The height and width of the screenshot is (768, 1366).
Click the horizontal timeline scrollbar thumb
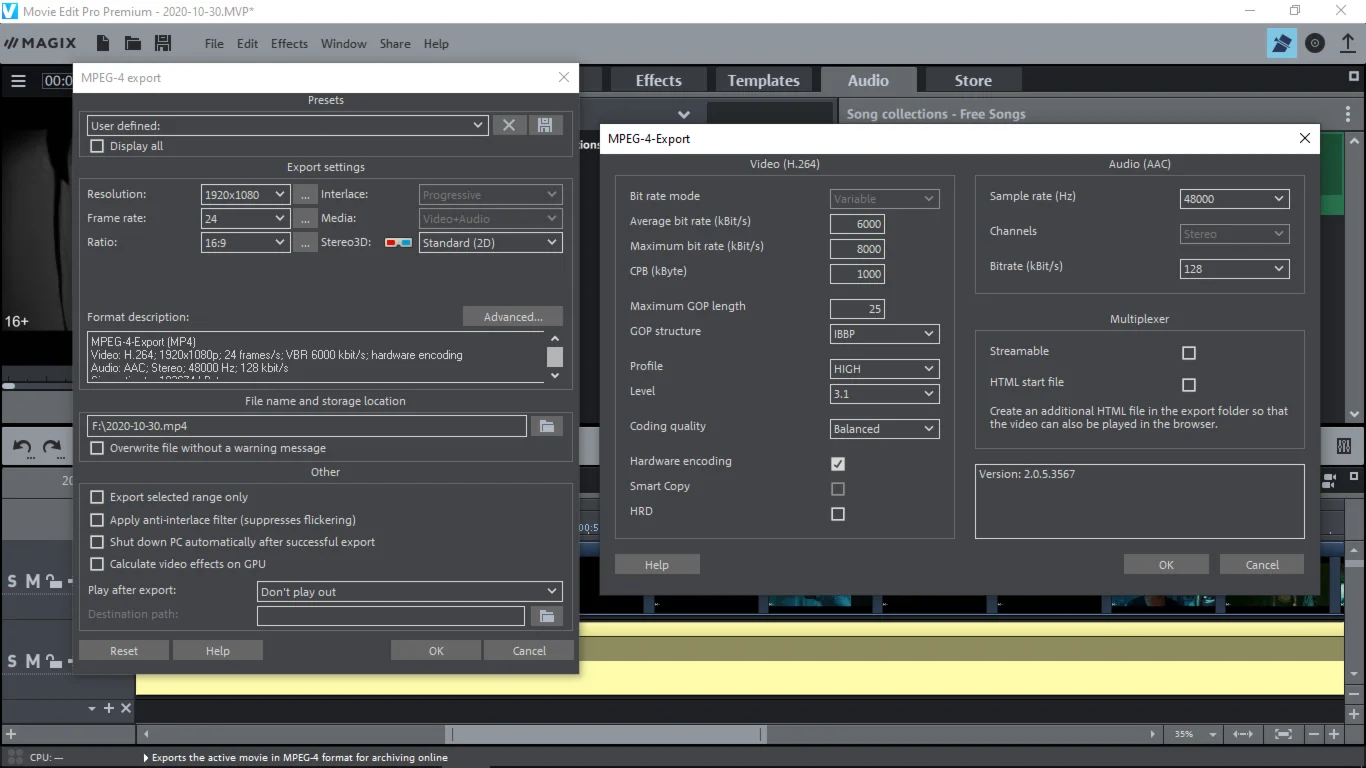click(605, 734)
